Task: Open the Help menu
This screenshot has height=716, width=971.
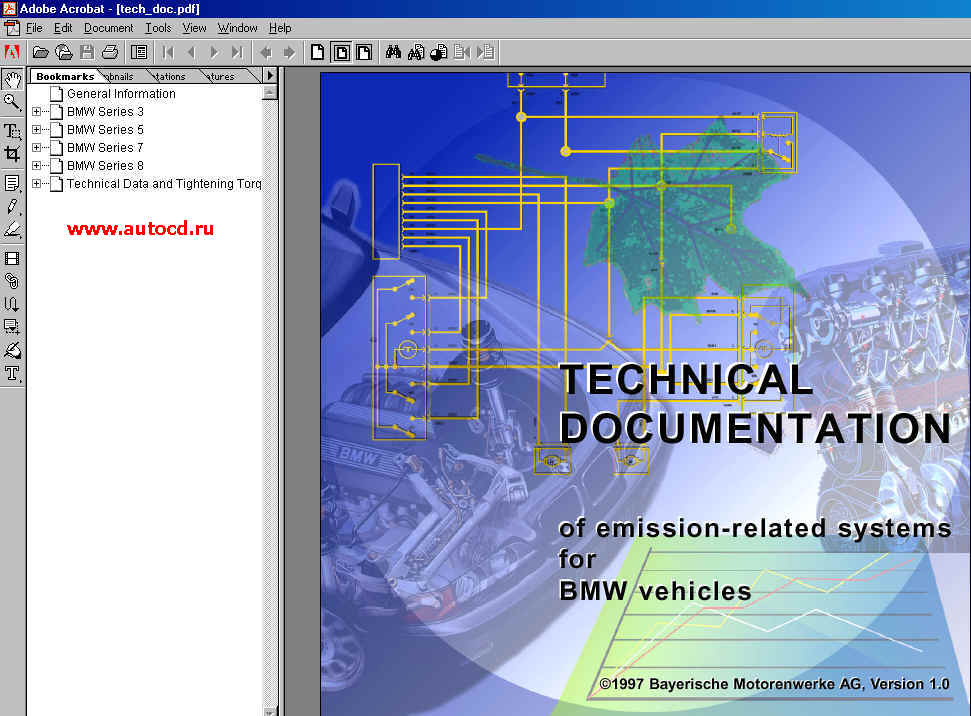Action: 280,28
